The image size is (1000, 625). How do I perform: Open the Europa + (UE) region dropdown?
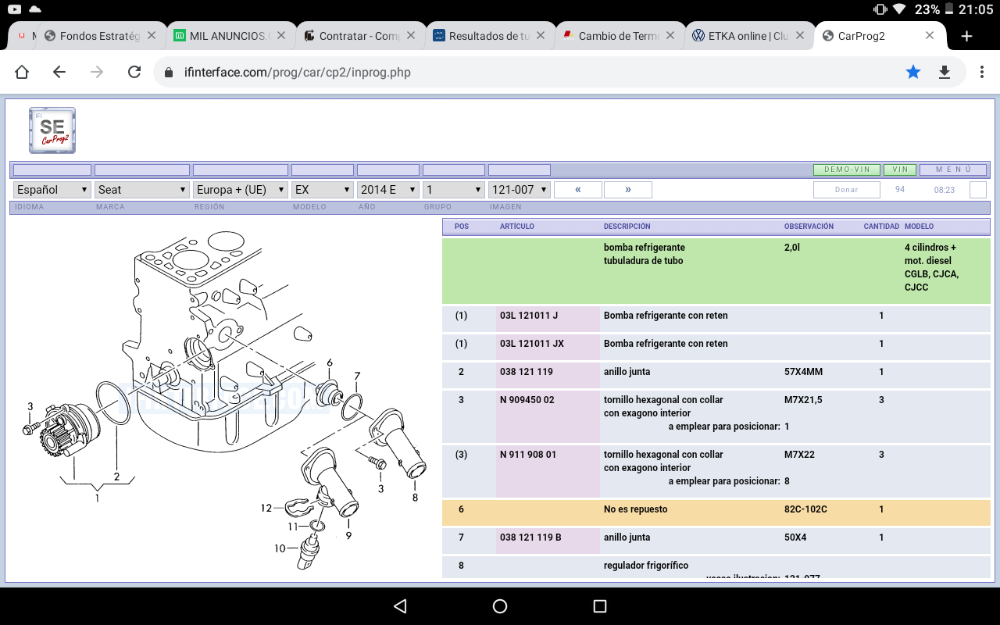[x=240, y=189]
